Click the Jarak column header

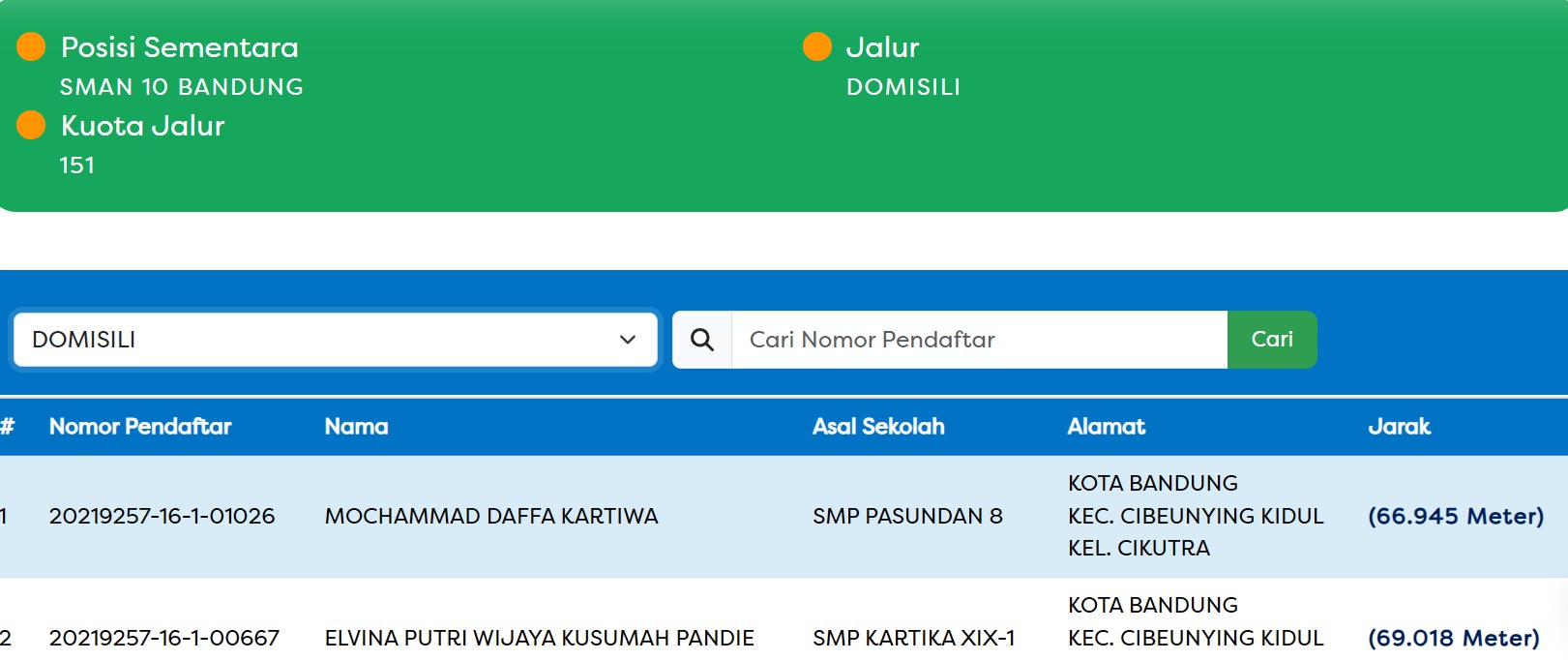click(x=1399, y=427)
